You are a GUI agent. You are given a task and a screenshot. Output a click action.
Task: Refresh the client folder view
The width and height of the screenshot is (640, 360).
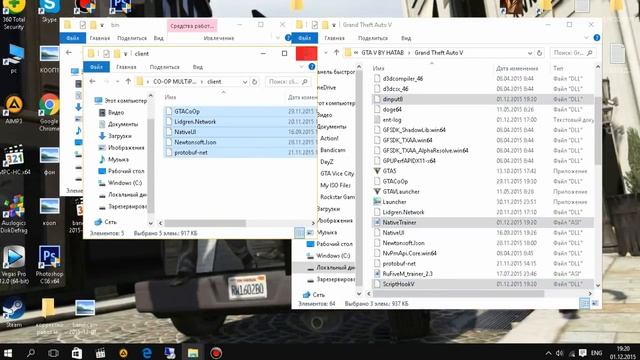tap(255, 82)
